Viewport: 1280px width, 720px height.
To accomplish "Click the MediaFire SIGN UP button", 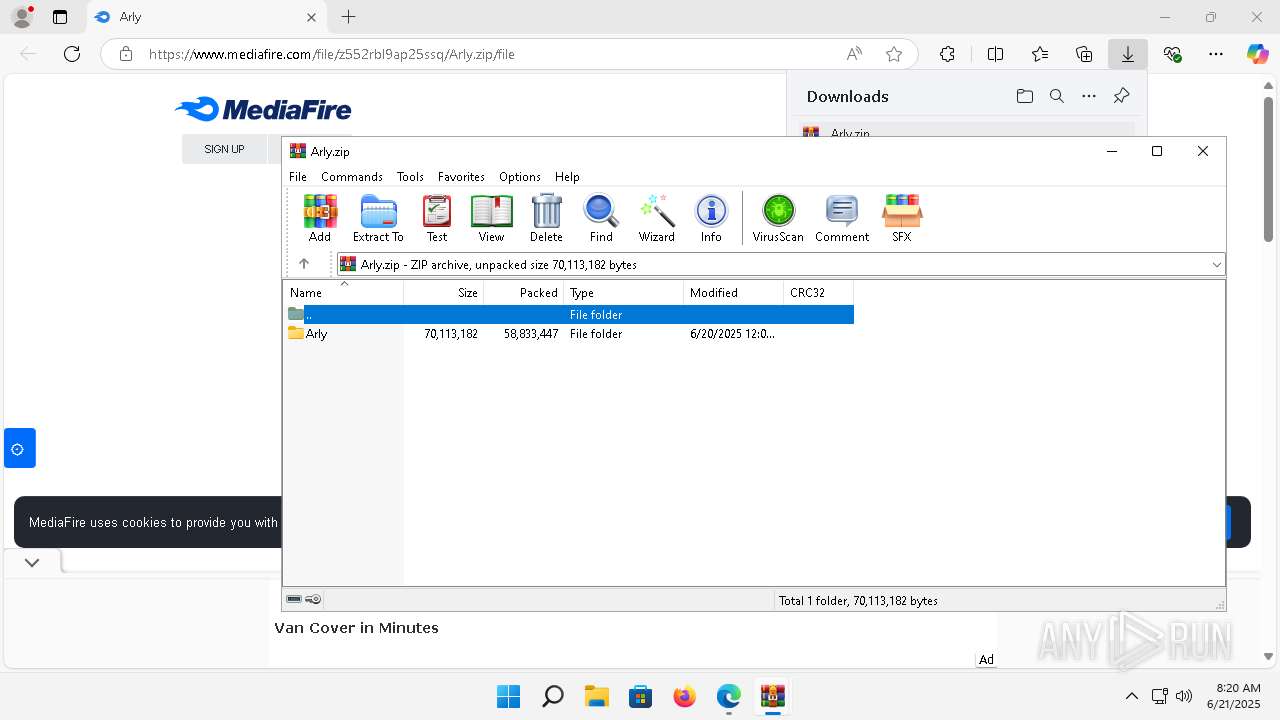I will point(224,149).
